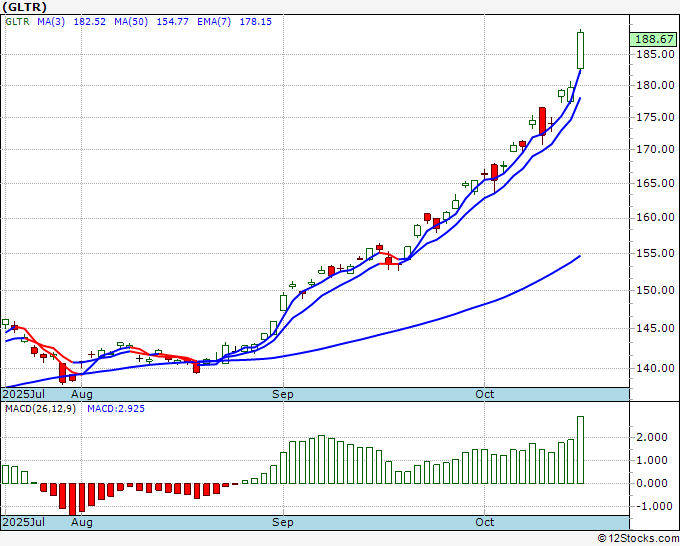Click the current price tag 188.67
Viewport: 680px width, 546px height.
point(654,39)
